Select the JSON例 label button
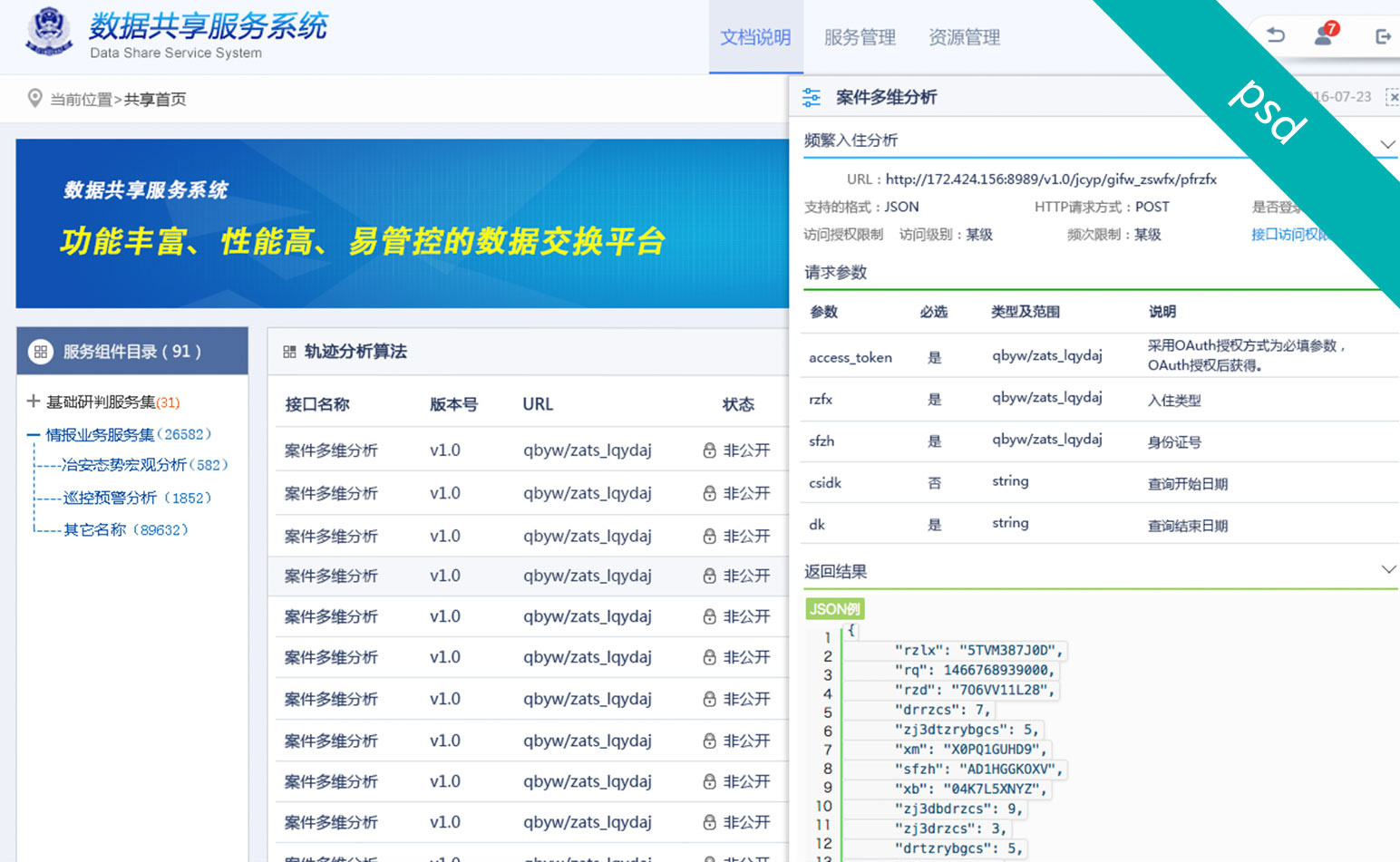1400x862 pixels. [834, 609]
